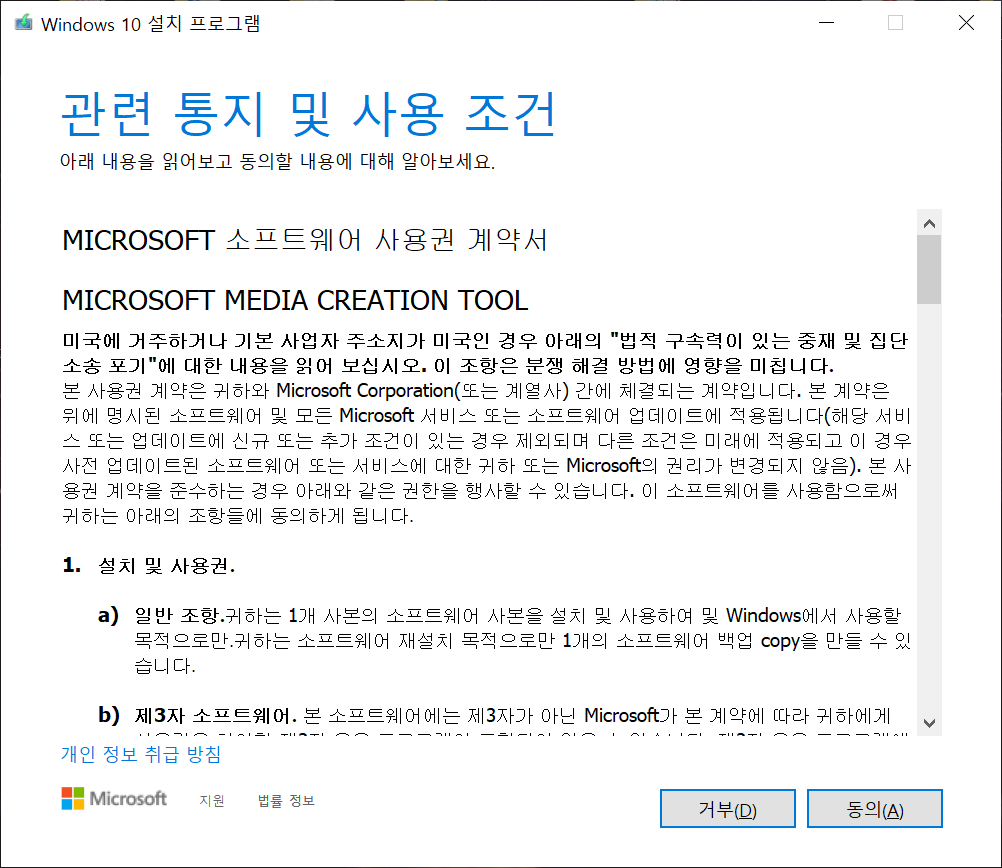Click the Windows 10 설치 프로그램 title text
The height and width of the screenshot is (868, 1002).
click(150, 24)
